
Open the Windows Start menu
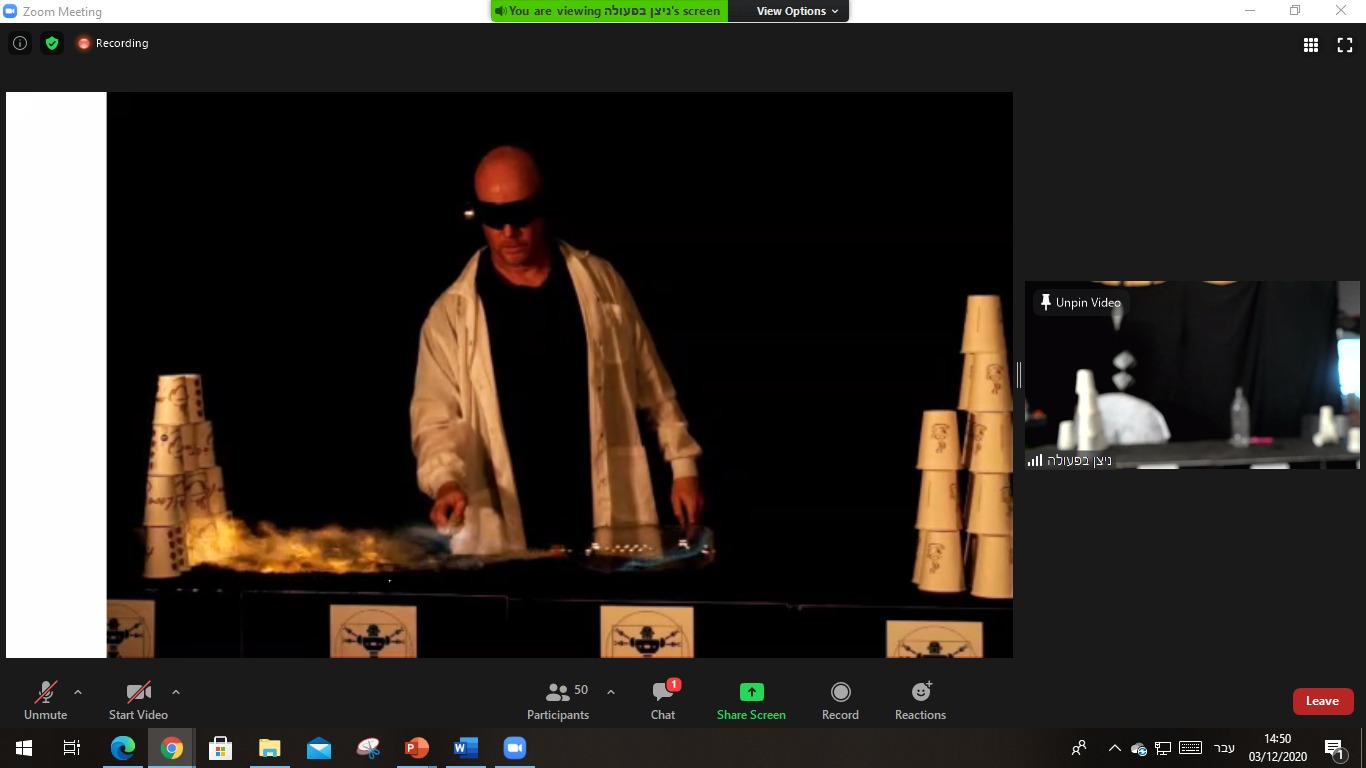coord(23,748)
